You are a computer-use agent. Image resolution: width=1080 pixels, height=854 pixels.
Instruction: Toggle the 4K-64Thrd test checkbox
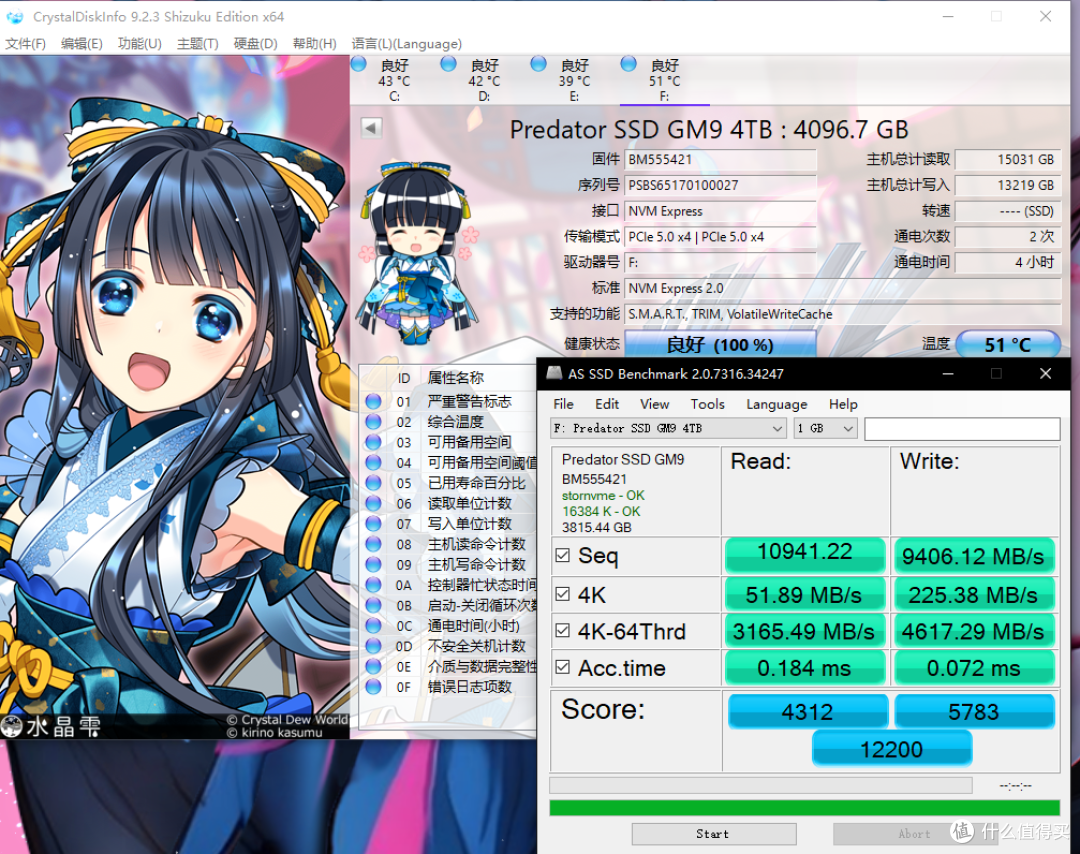(563, 630)
